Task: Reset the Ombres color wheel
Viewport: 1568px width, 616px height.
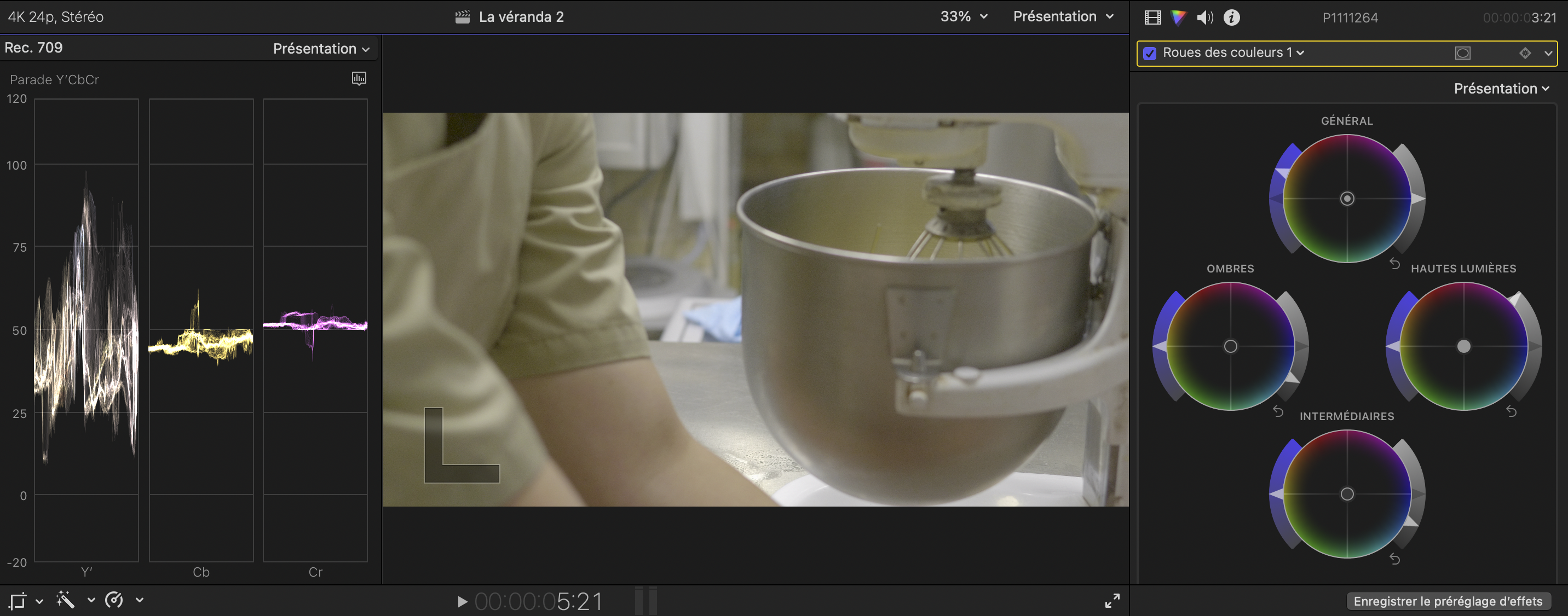Action: 1278,412
